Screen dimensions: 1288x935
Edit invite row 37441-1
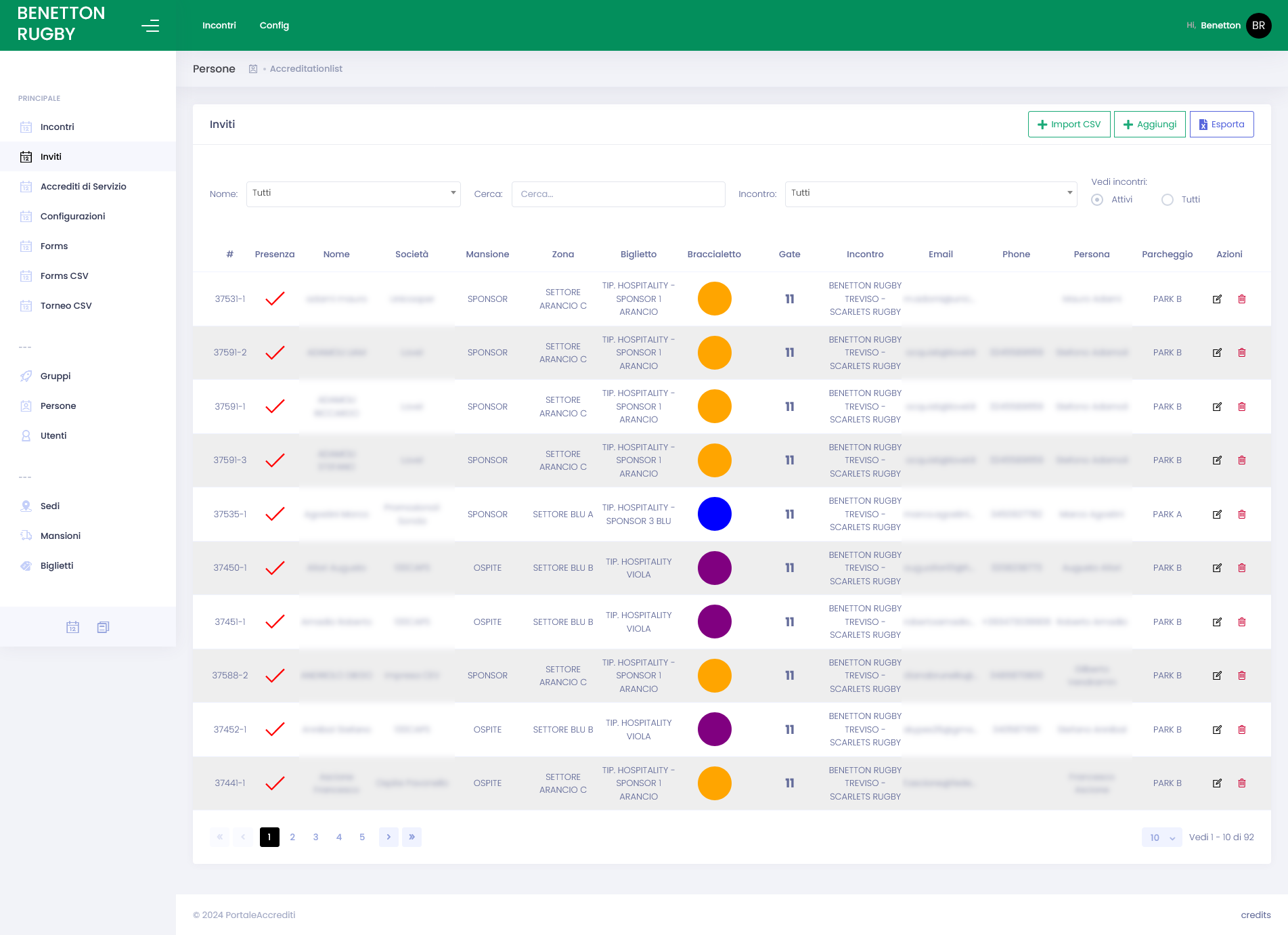click(x=1217, y=783)
